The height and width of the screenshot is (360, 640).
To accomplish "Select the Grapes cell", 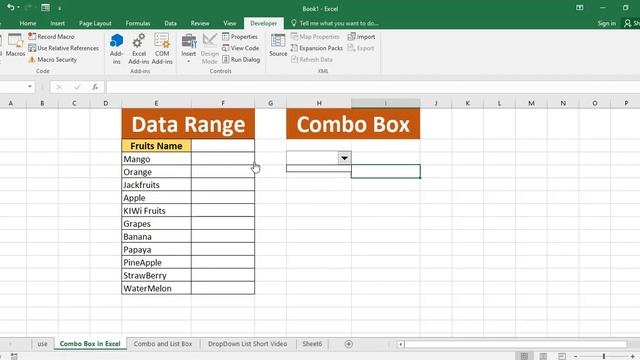I will coord(156,223).
